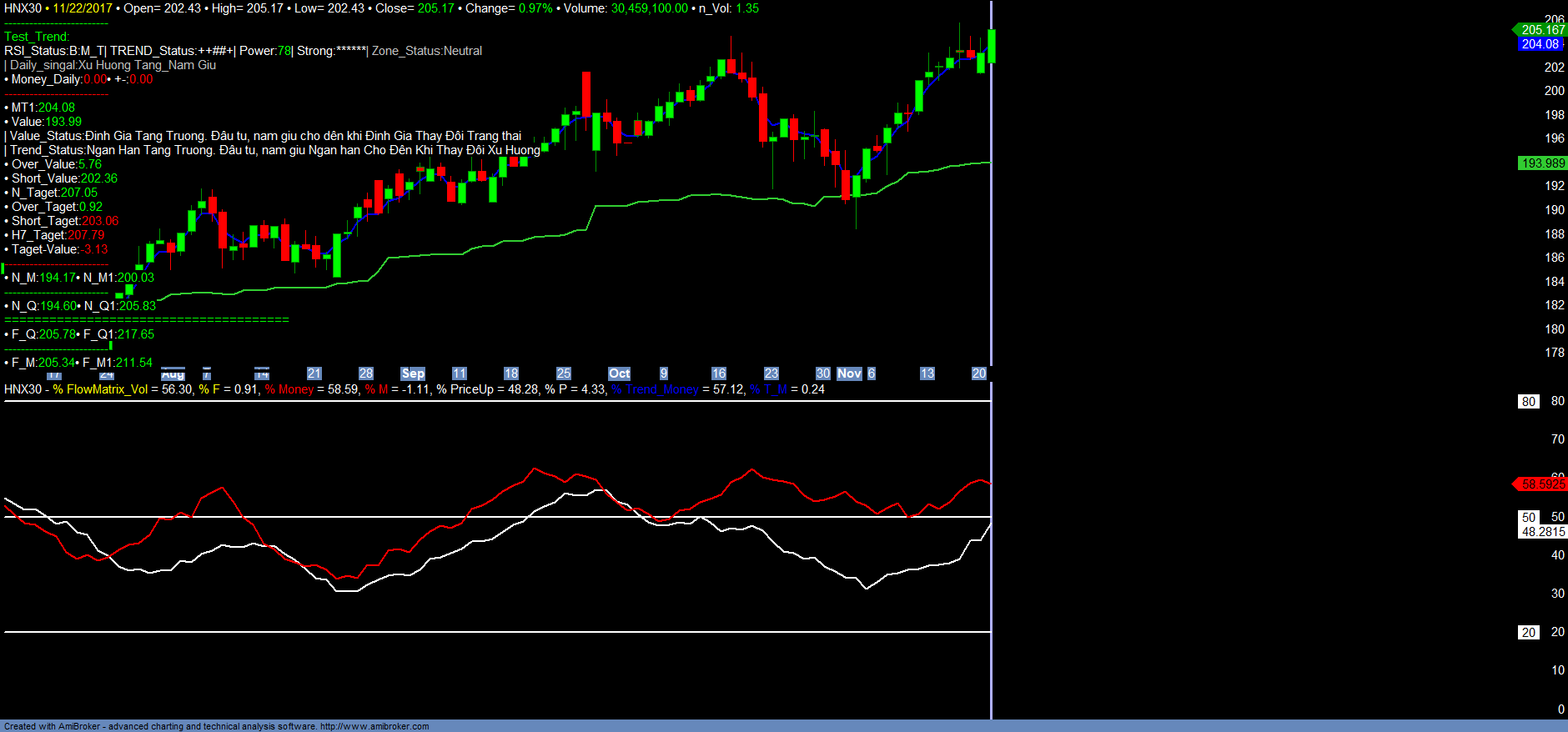1568x732 pixels.
Task: Click the white 48.2815 indicator tag
Action: [x=1543, y=532]
